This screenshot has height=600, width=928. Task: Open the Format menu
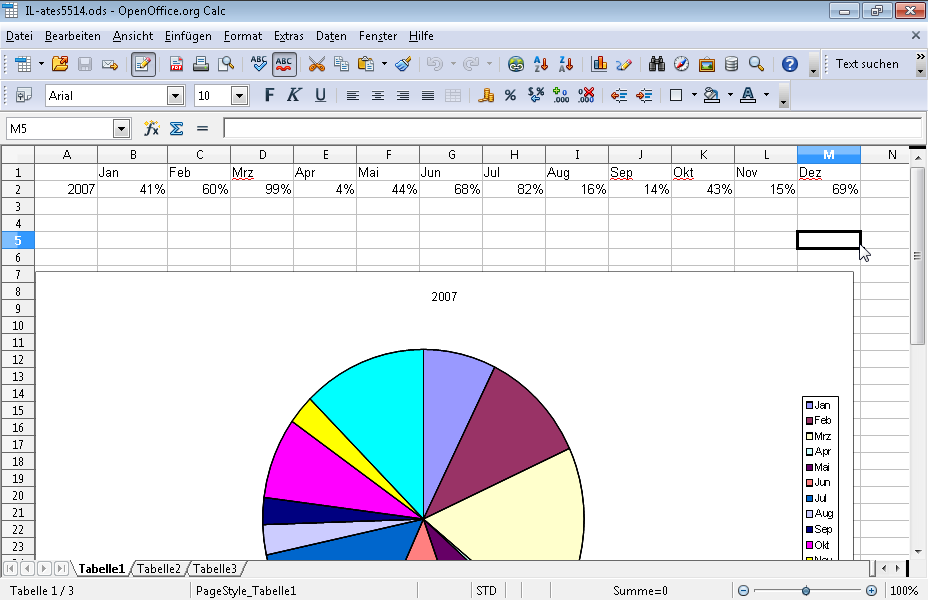pyautogui.click(x=243, y=36)
